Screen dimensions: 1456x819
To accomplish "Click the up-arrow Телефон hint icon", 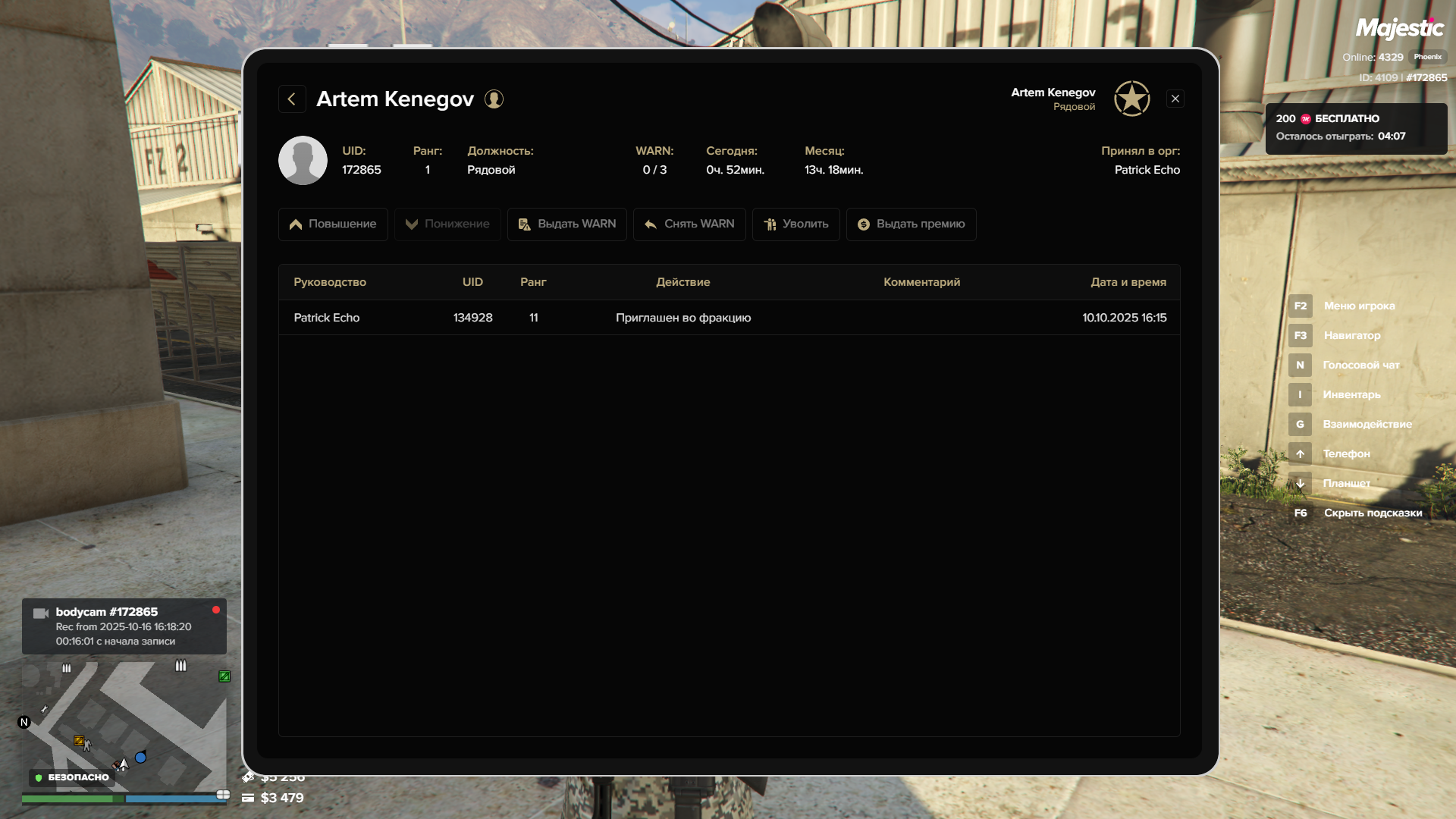I will coord(1300,453).
